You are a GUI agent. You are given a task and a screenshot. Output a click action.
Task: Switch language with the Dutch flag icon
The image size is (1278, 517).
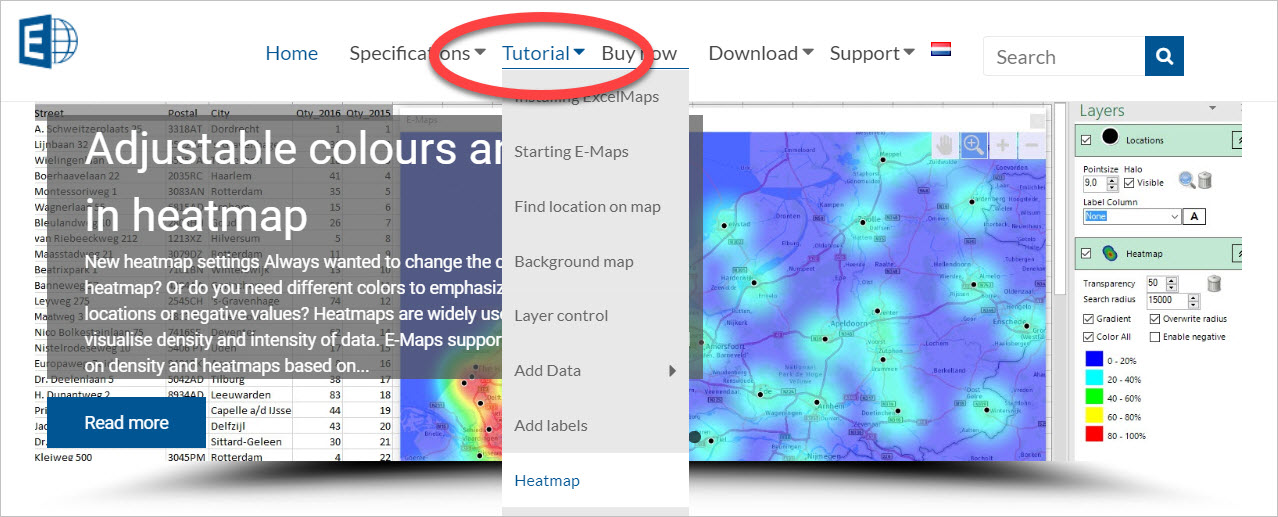point(941,49)
